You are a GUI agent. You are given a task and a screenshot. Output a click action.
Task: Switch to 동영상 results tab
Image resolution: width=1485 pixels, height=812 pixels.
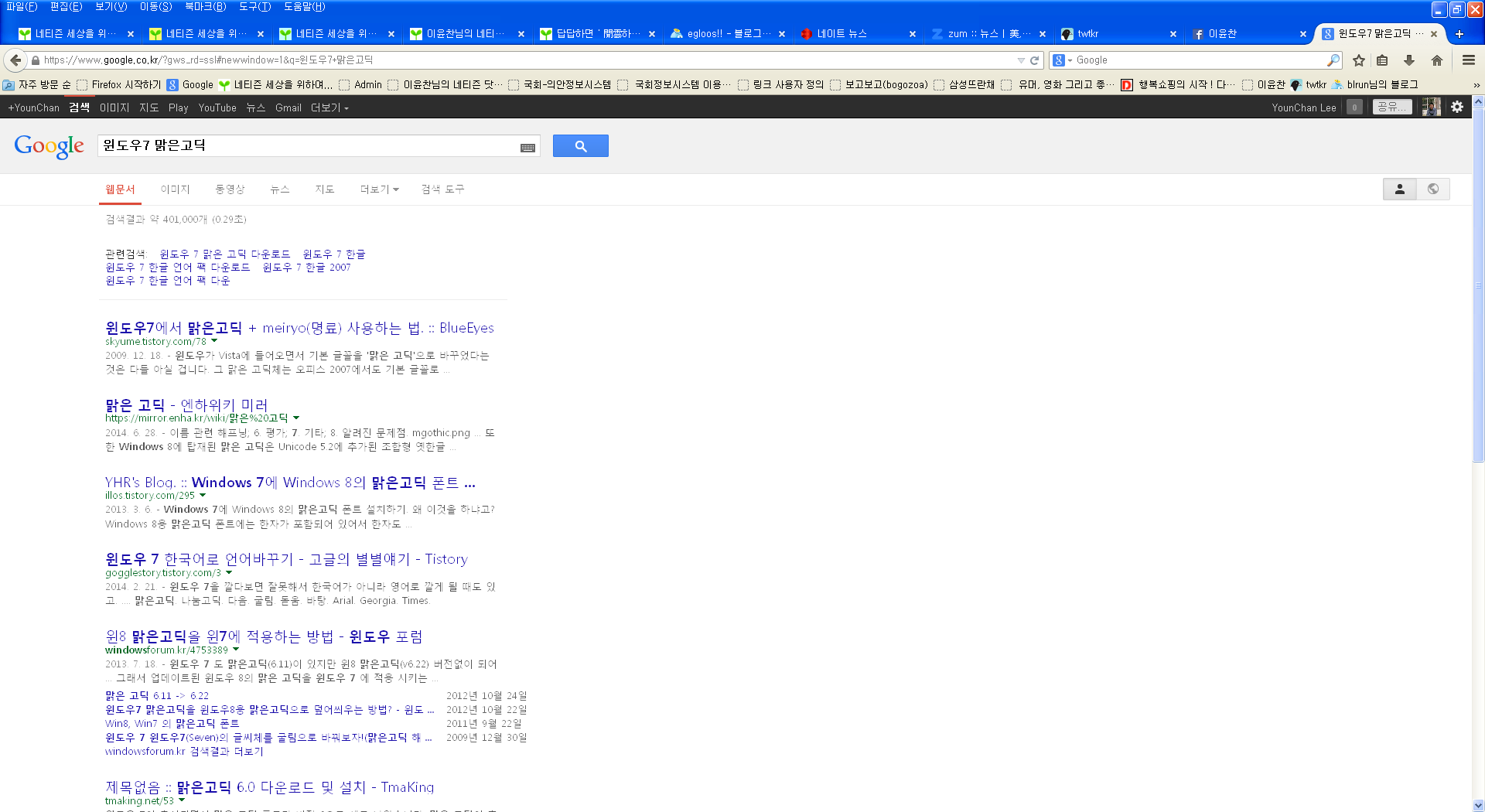pos(230,189)
